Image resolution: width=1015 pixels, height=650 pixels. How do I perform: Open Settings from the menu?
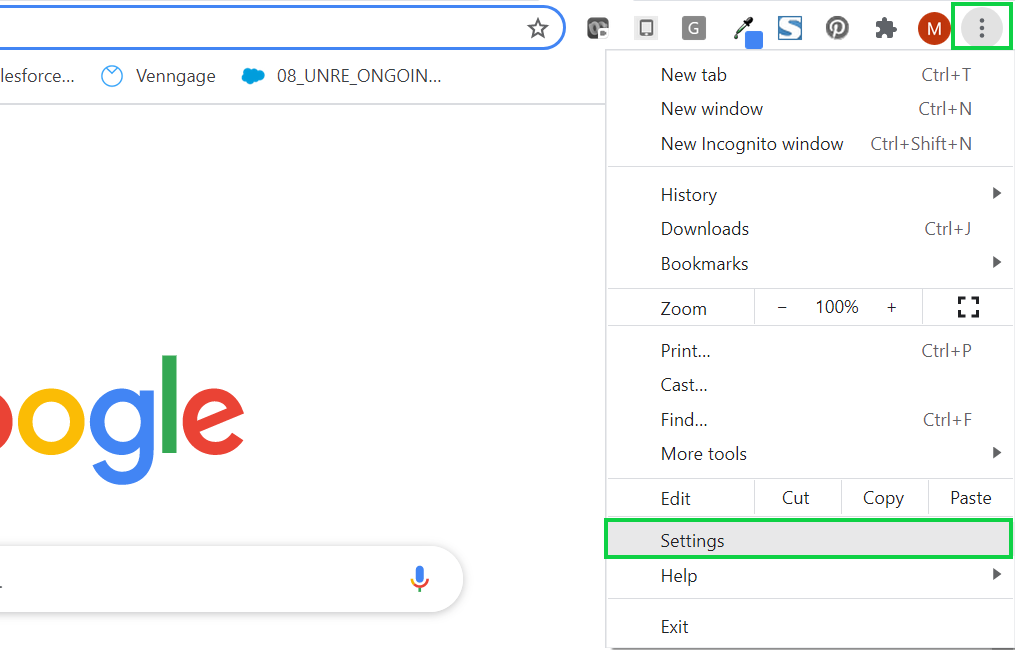click(809, 541)
